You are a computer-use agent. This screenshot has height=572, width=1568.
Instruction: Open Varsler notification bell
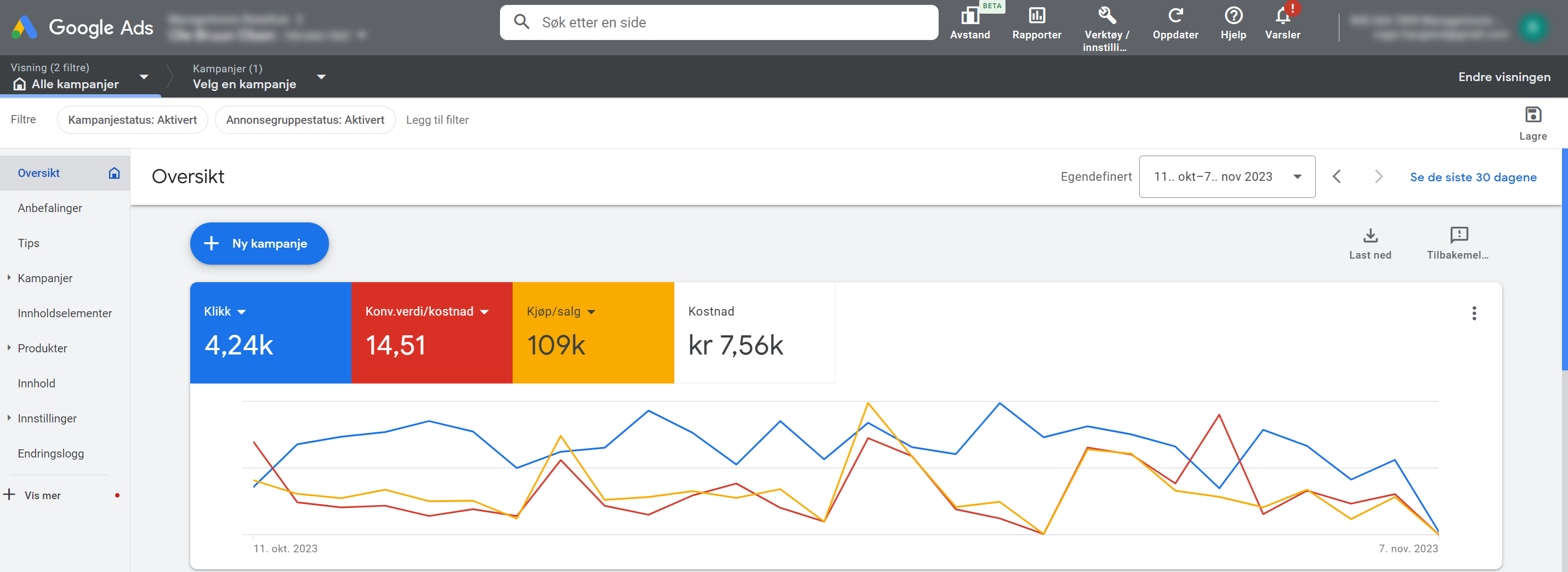click(x=1282, y=16)
